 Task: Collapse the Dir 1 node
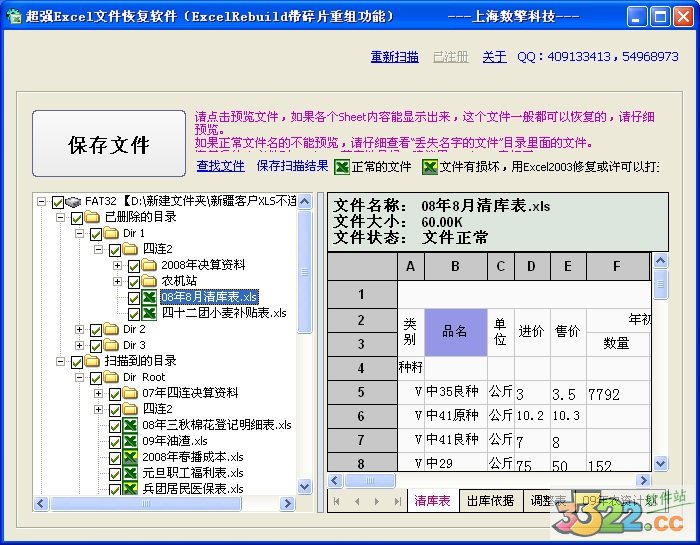(x=79, y=233)
